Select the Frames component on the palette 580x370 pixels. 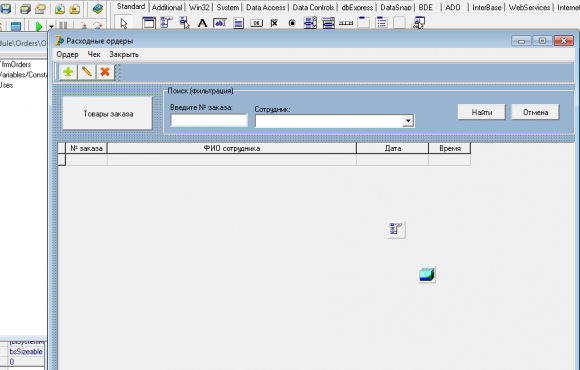149,23
